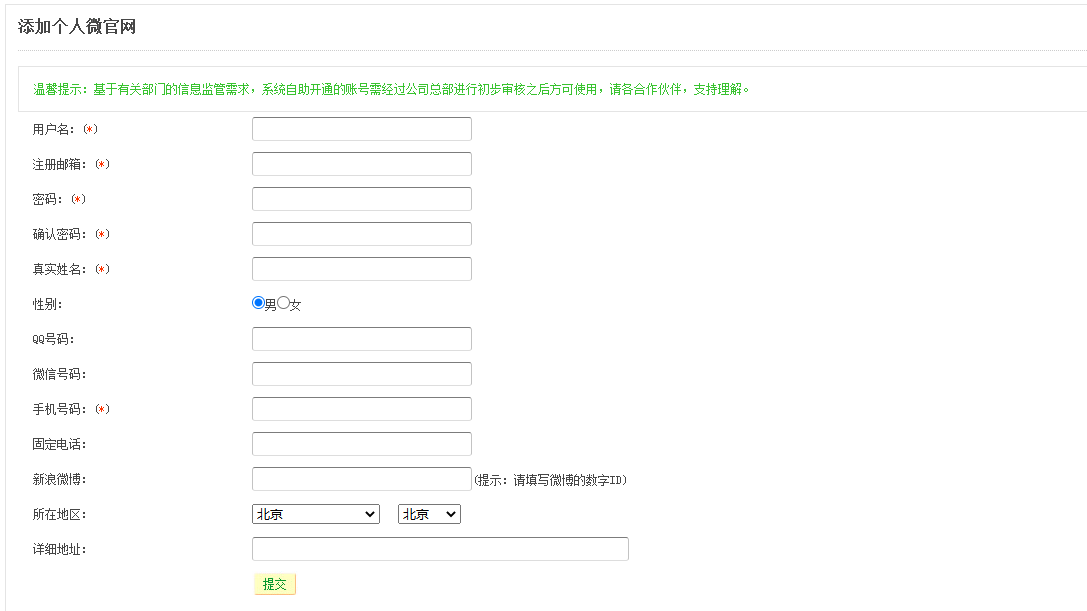Click the QQ号码 input field
The width and height of the screenshot is (1087, 611).
(x=361, y=339)
